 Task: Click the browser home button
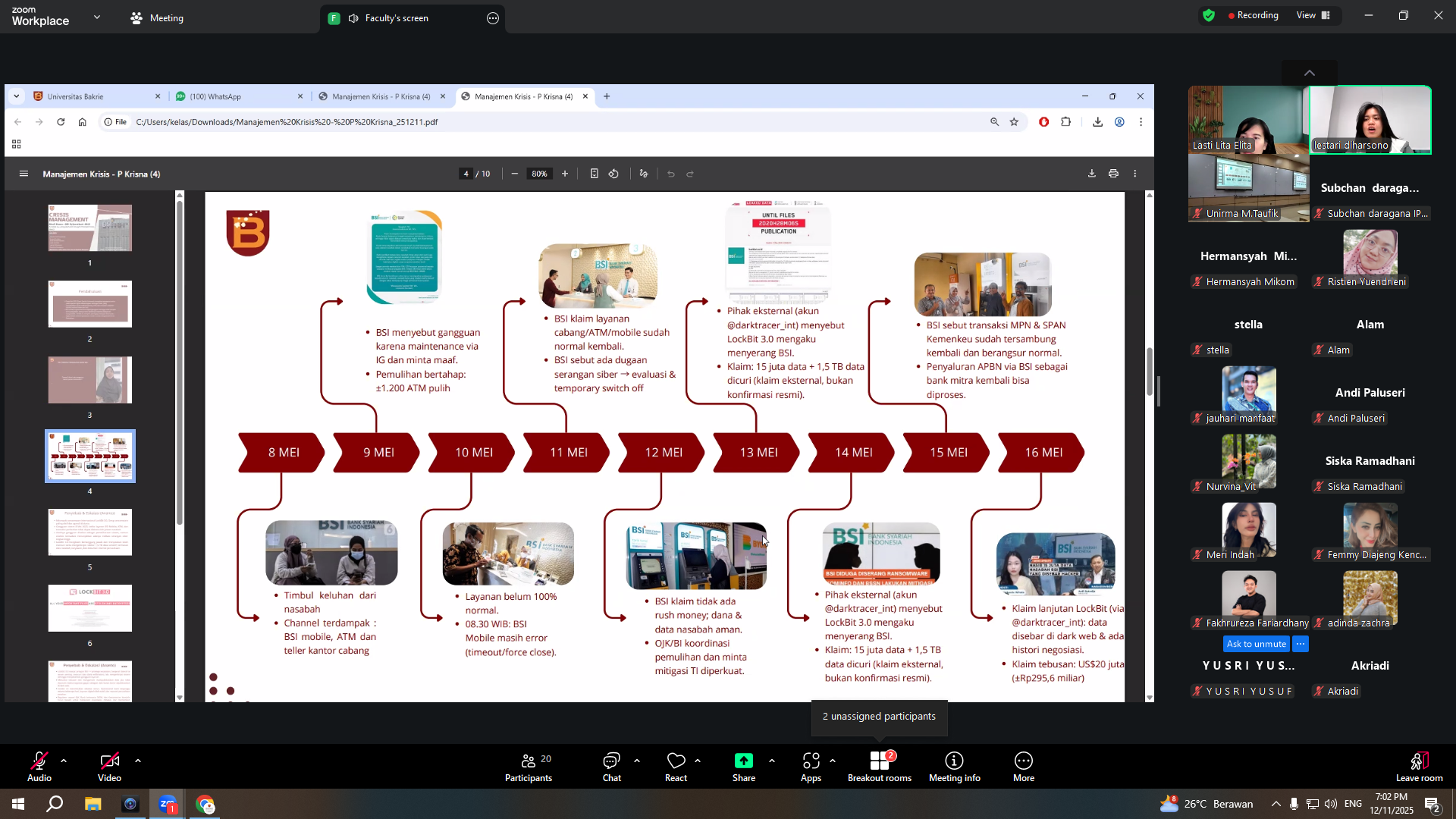83,122
